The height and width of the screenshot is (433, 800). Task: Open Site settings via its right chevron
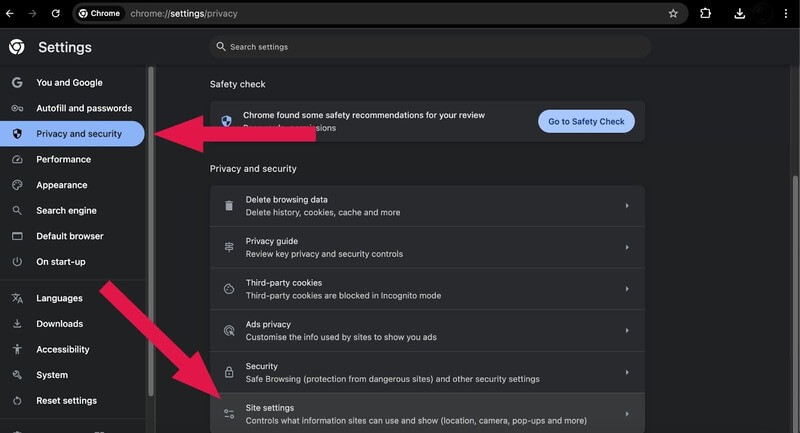[x=627, y=414]
